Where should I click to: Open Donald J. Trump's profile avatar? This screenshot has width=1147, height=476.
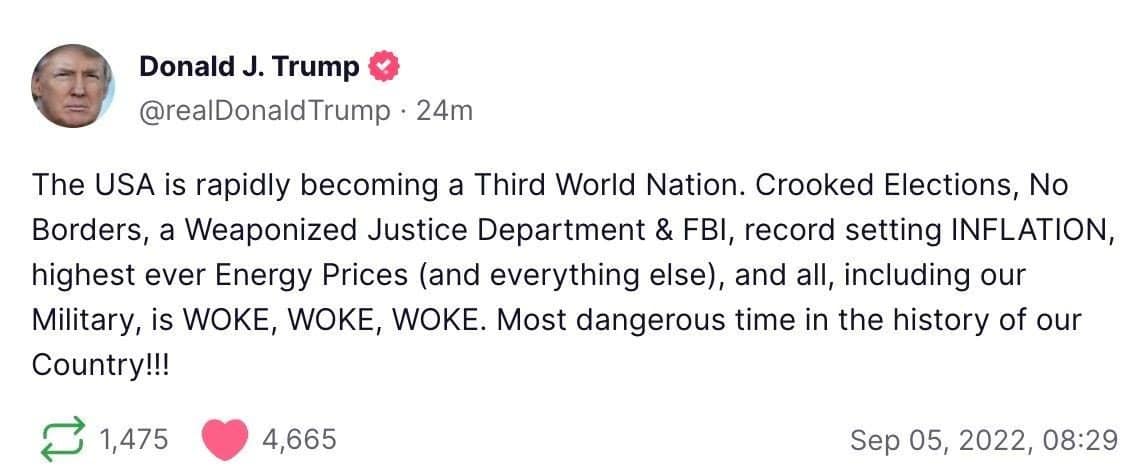pos(72,86)
